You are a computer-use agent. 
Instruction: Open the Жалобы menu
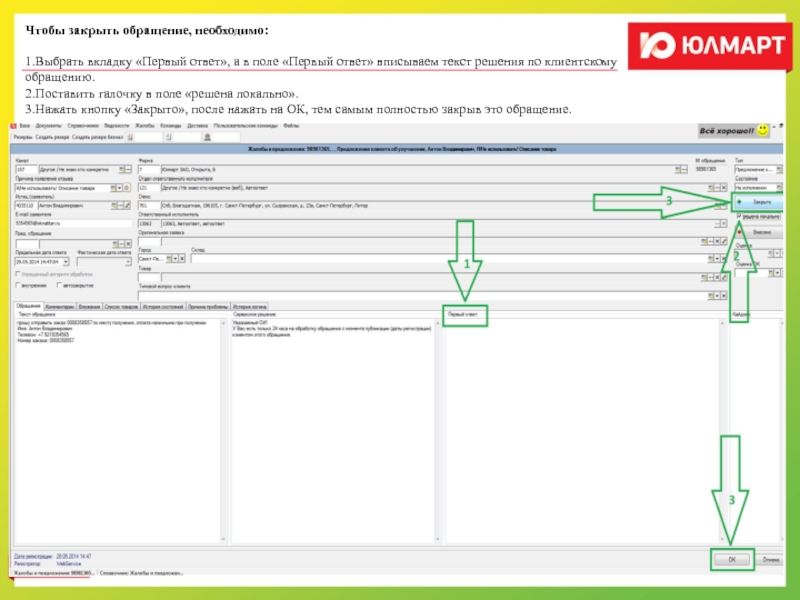tap(144, 126)
